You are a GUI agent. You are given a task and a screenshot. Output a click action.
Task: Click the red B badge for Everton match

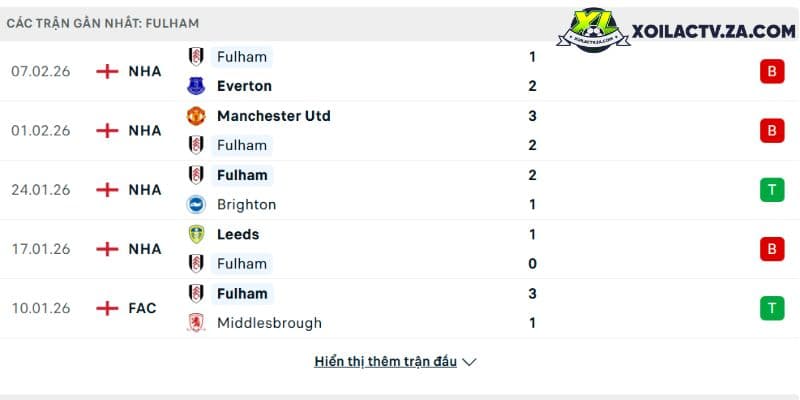(x=772, y=71)
